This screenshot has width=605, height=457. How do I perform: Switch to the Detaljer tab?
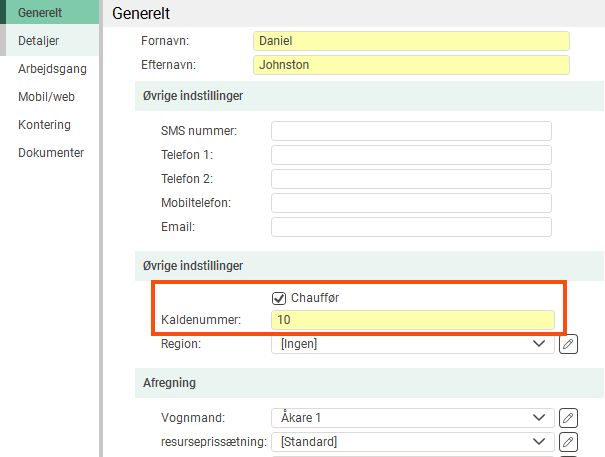(39, 41)
